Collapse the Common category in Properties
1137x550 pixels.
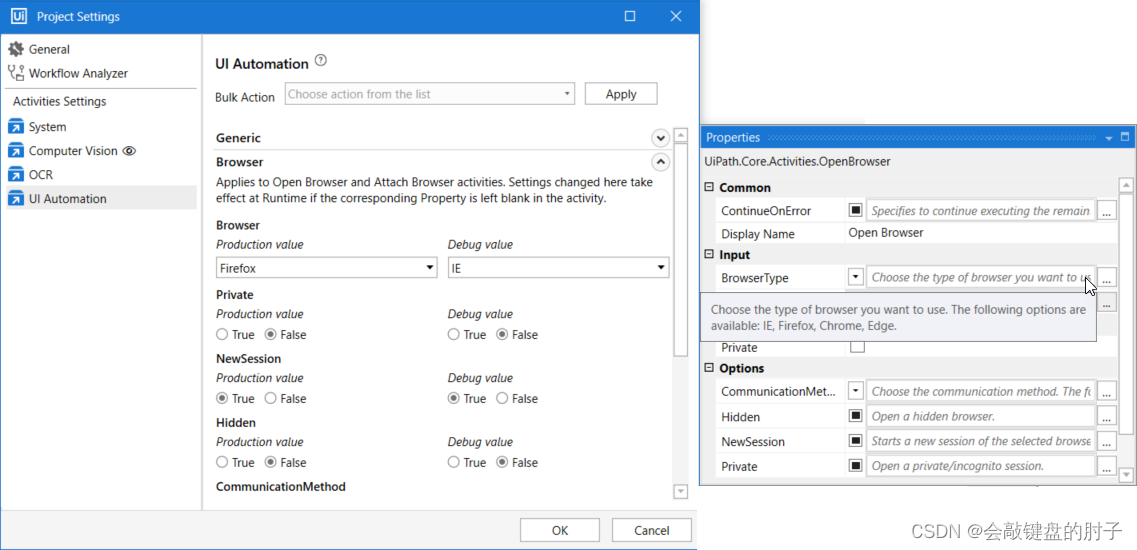[x=709, y=187]
